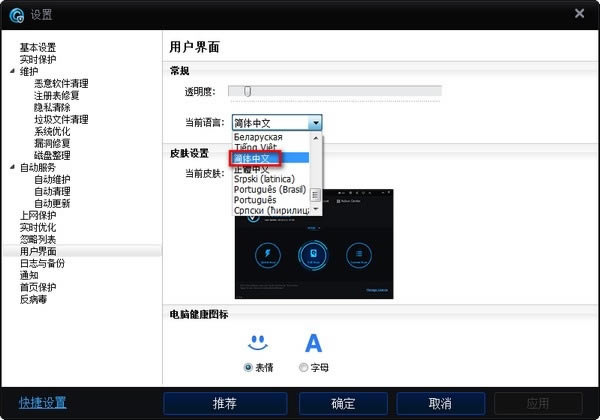Open 日志与备份 settings
600x420 pixels.
click(42, 263)
